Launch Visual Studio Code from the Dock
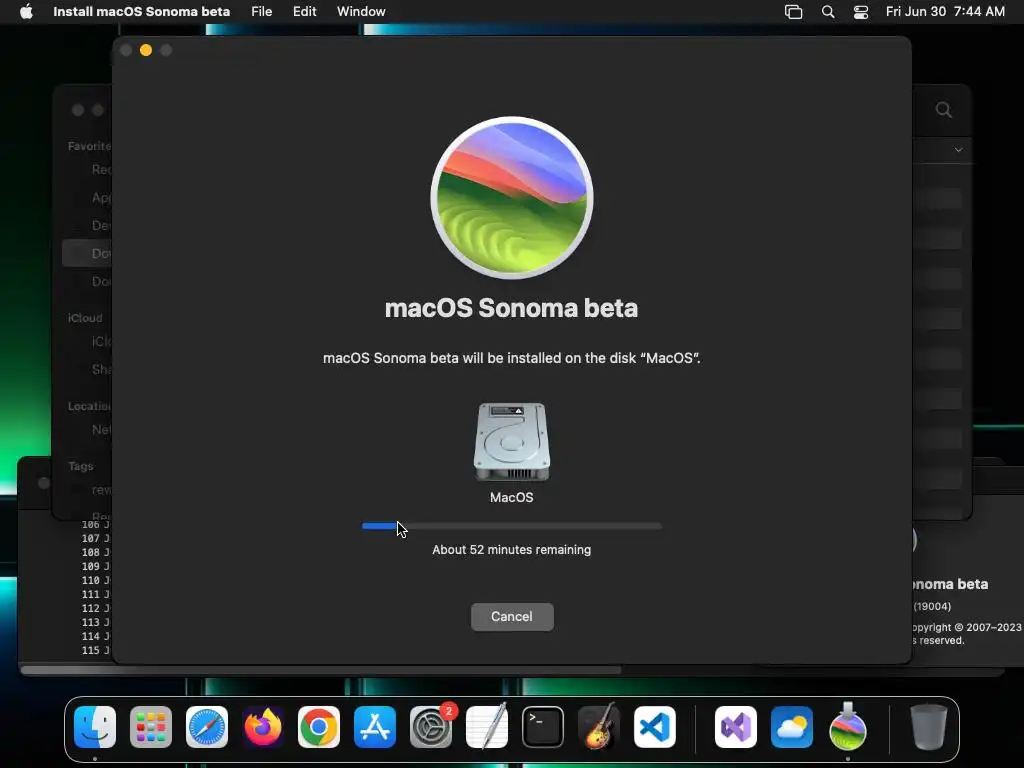 click(x=655, y=727)
